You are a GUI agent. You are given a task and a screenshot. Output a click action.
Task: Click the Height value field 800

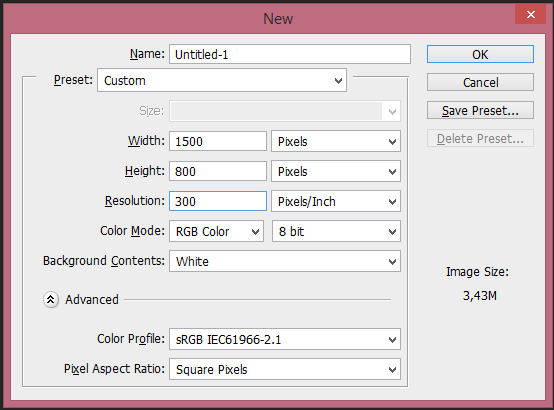(x=218, y=171)
